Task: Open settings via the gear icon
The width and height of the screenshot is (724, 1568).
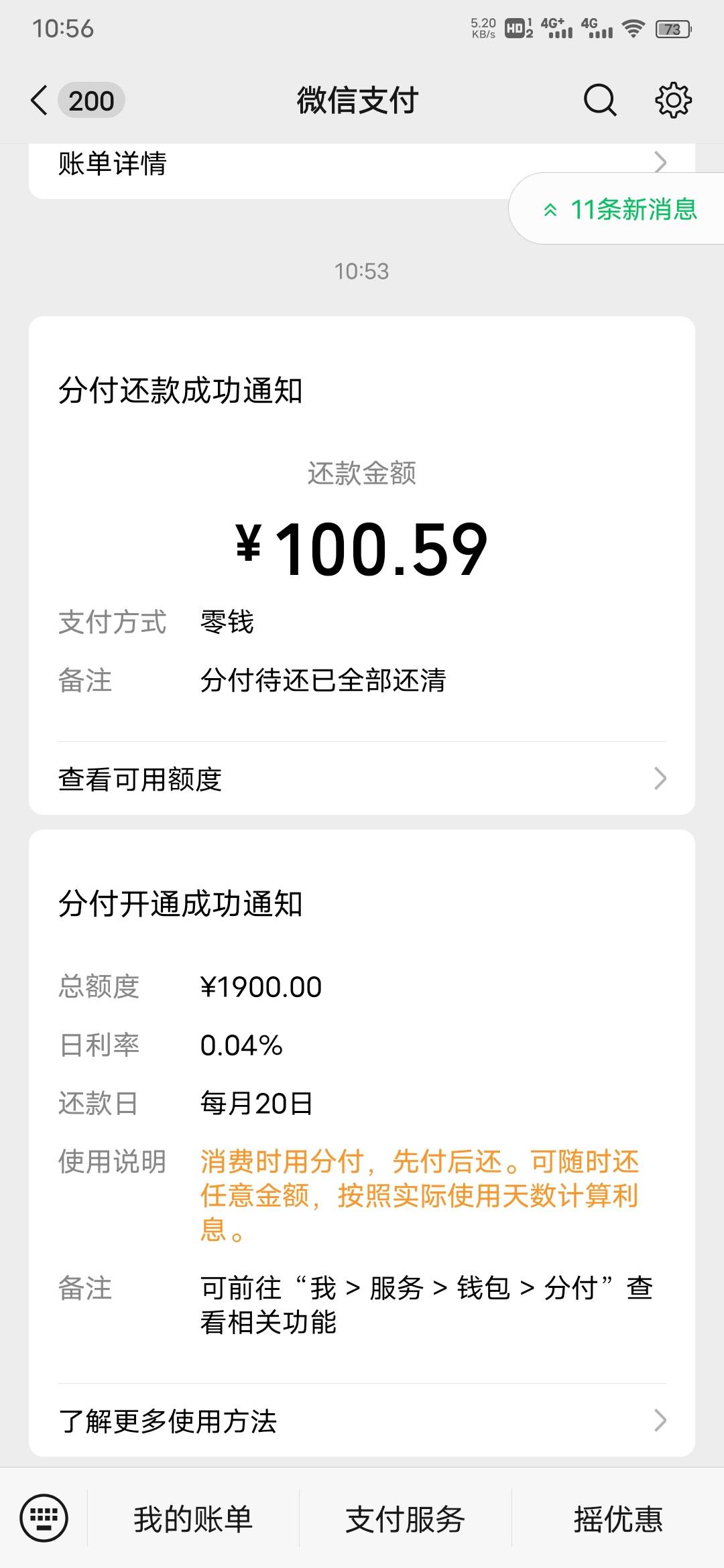Action: point(673,101)
